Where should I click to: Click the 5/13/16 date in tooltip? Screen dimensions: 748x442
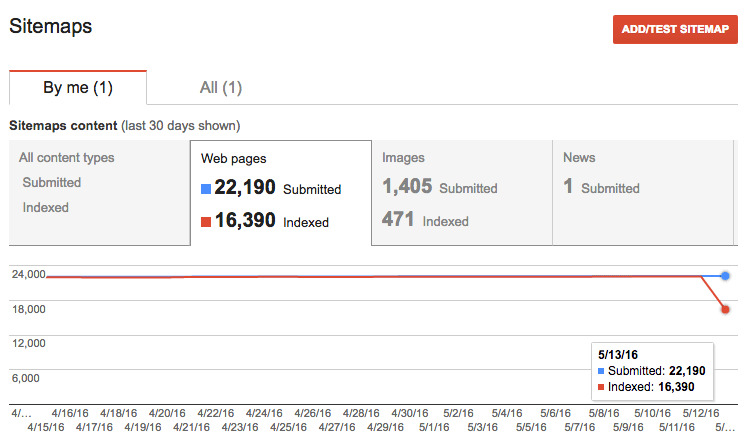point(618,355)
